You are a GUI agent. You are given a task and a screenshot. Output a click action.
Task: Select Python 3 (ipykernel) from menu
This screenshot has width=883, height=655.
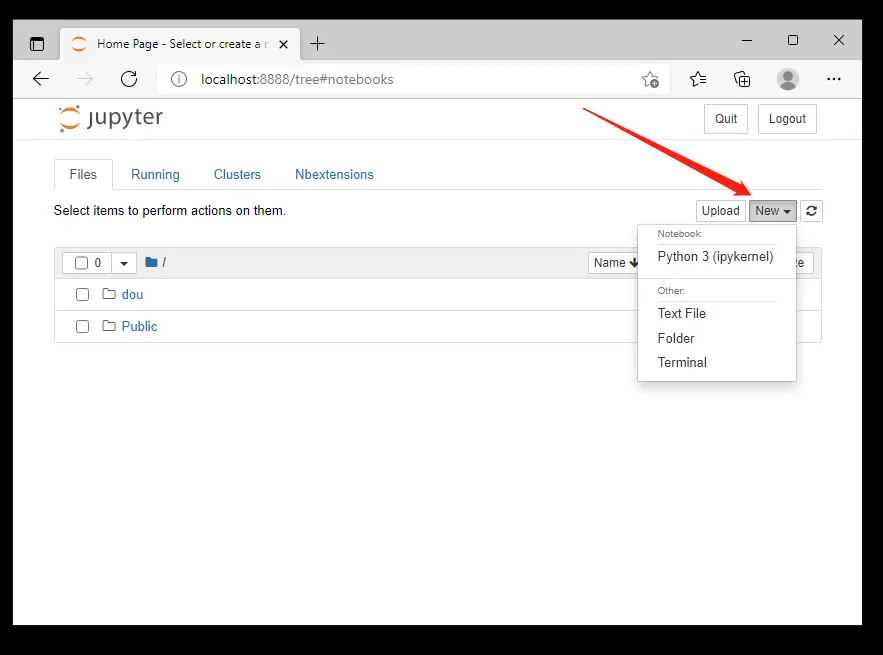point(715,257)
